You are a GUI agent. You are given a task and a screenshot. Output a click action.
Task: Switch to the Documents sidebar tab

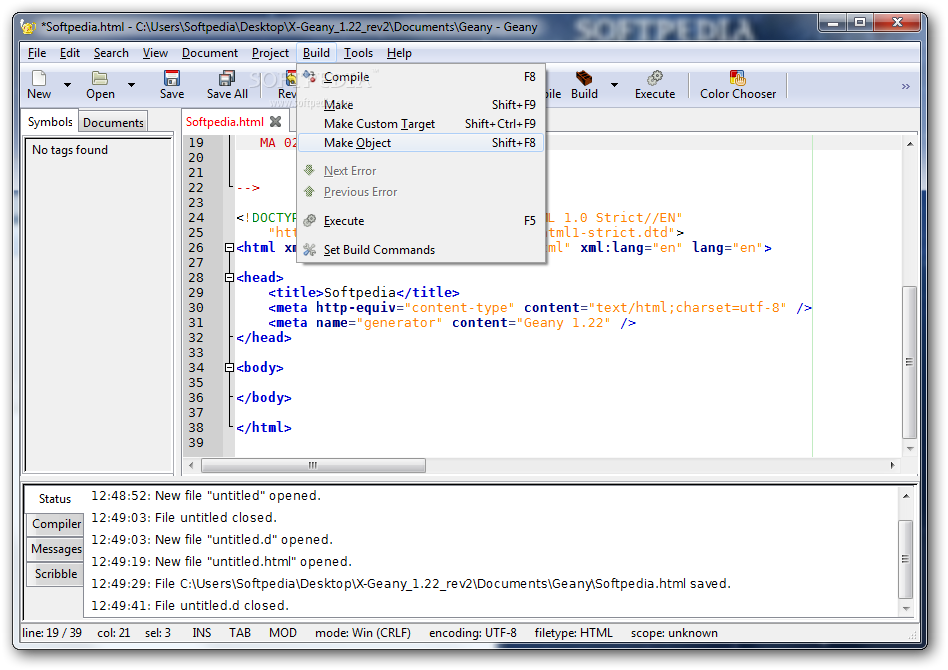coord(113,123)
